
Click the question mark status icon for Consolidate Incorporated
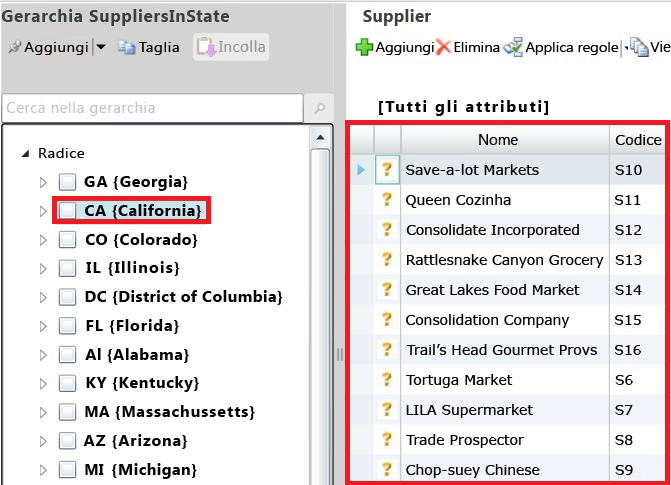click(x=387, y=229)
